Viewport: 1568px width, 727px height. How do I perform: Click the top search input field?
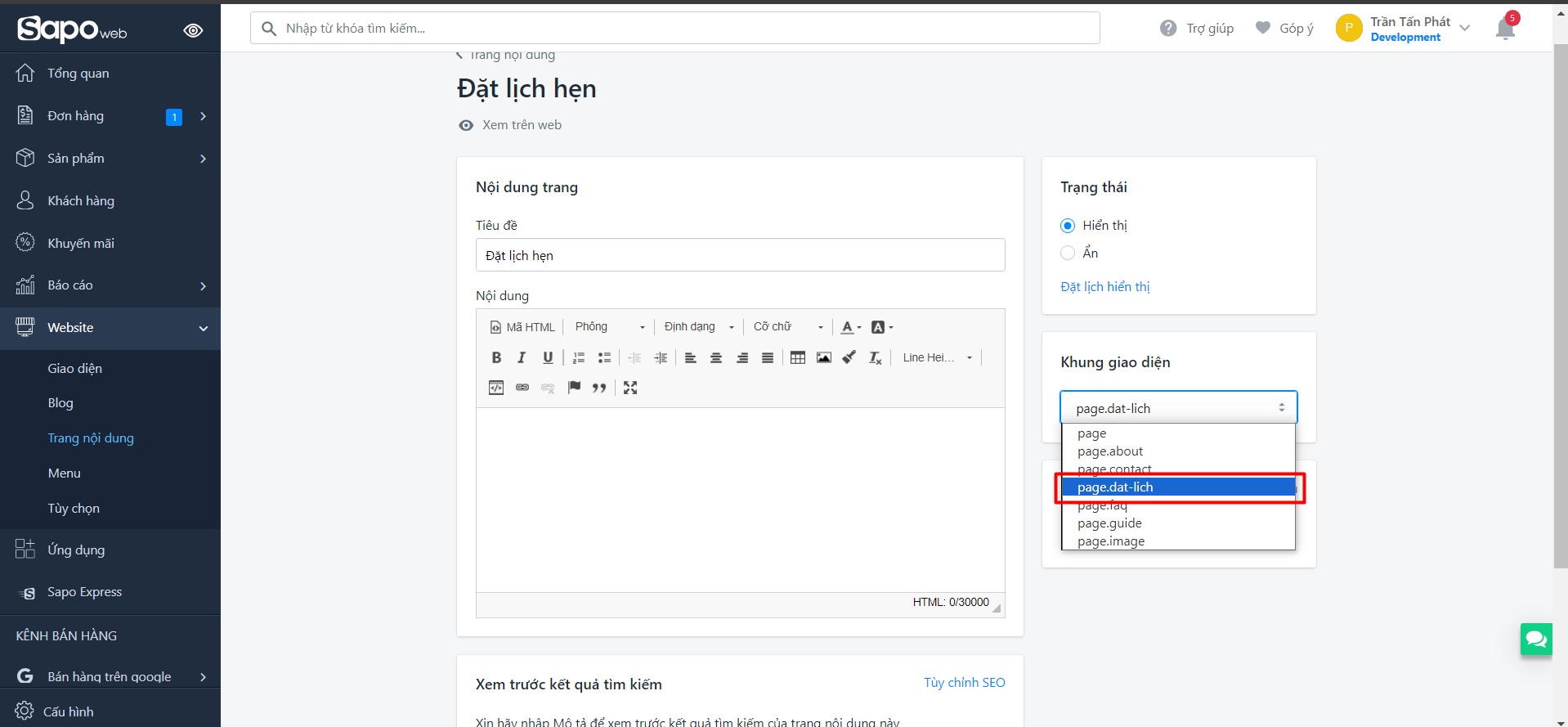[674, 29]
